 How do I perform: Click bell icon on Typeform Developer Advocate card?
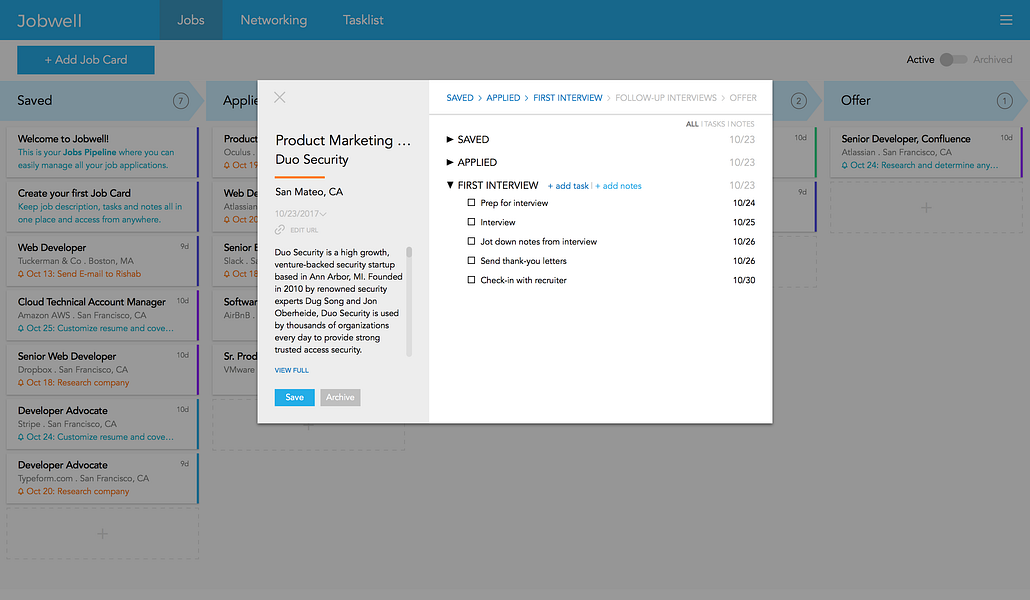(21, 492)
